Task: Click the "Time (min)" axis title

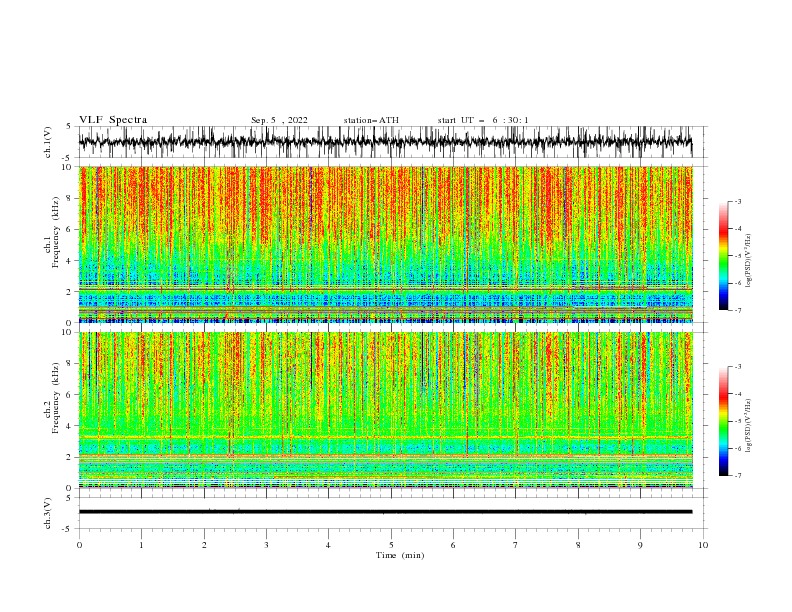Action: [x=400, y=555]
